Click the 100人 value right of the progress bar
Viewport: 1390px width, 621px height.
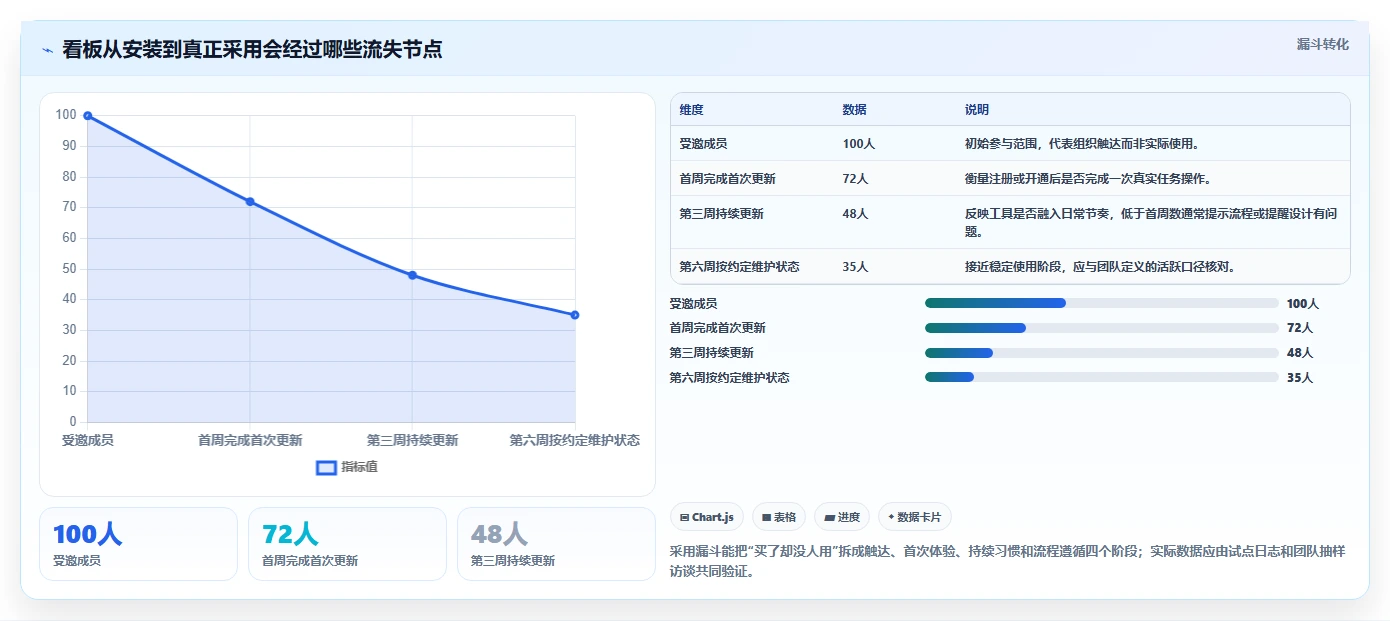click(x=1302, y=304)
